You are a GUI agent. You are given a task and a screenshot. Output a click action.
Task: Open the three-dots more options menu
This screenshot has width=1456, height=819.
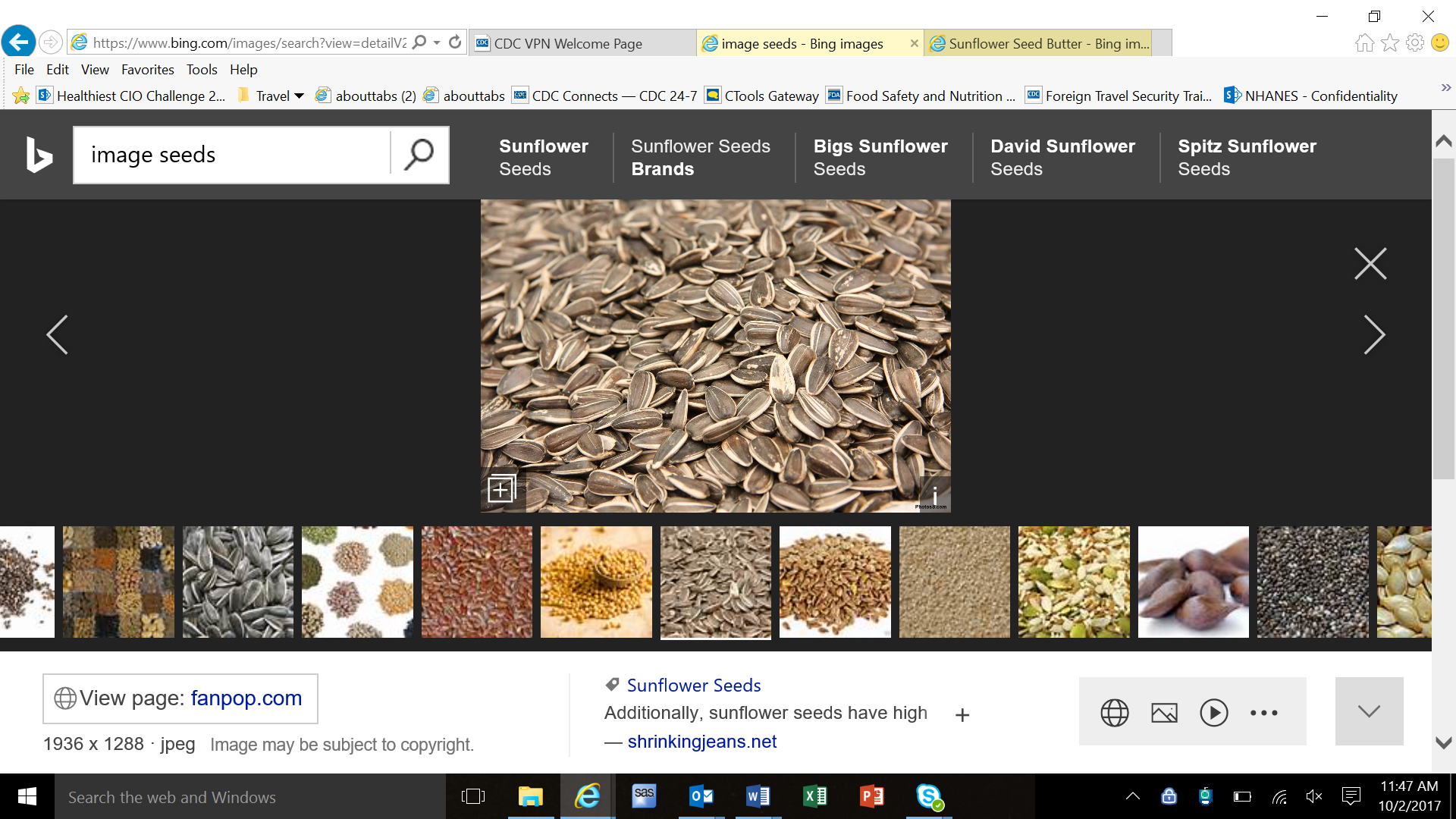pyautogui.click(x=1263, y=713)
